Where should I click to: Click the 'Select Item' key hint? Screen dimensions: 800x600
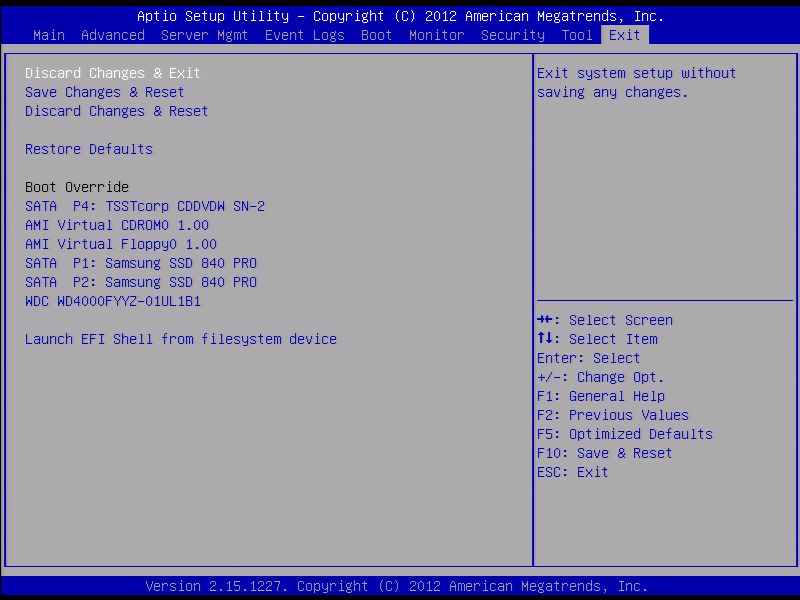[613, 339]
